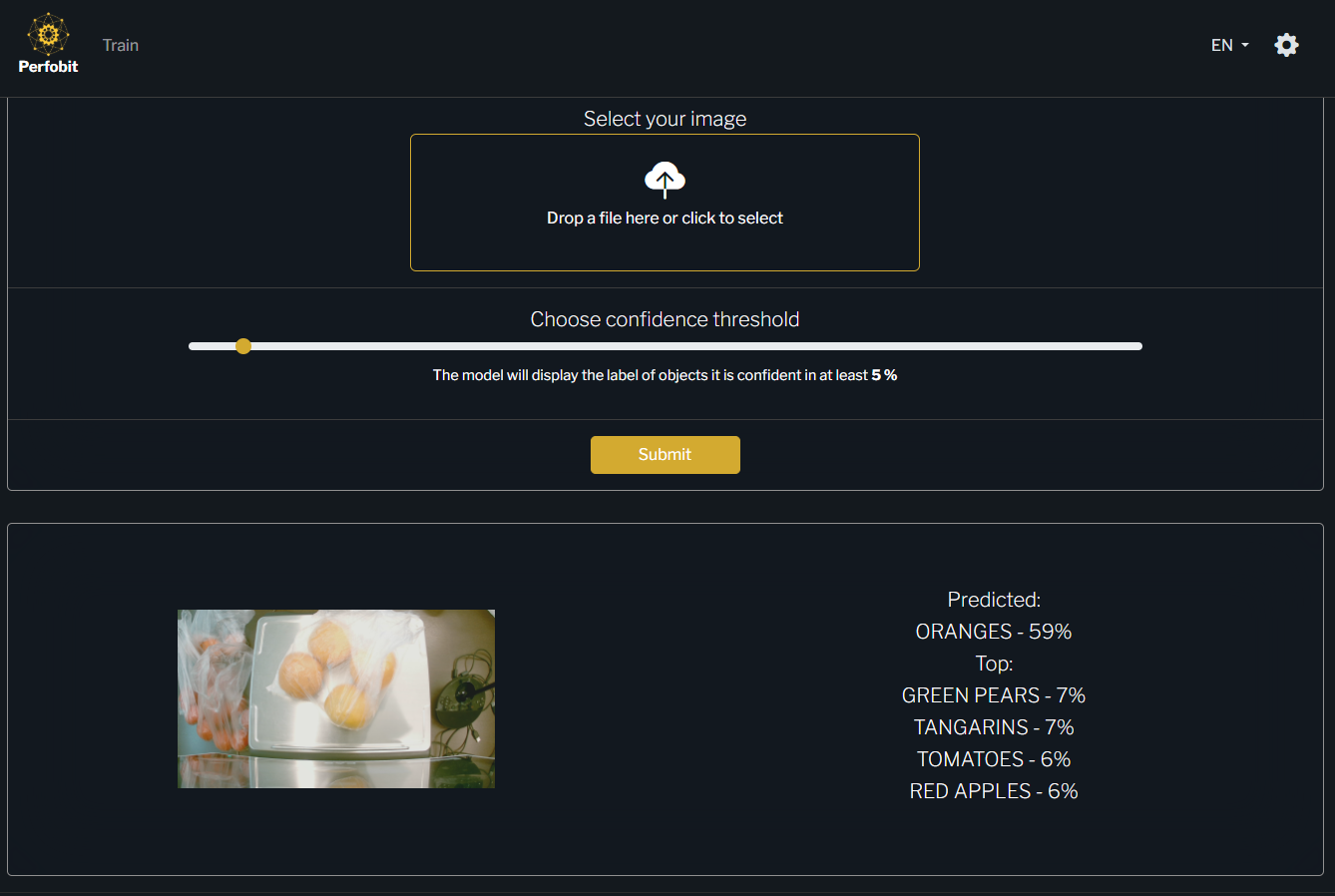Go to the Train page
Image resolution: width=1335 pixels, height=896 pixels.
pyautogui.click(x=121, y=45)
